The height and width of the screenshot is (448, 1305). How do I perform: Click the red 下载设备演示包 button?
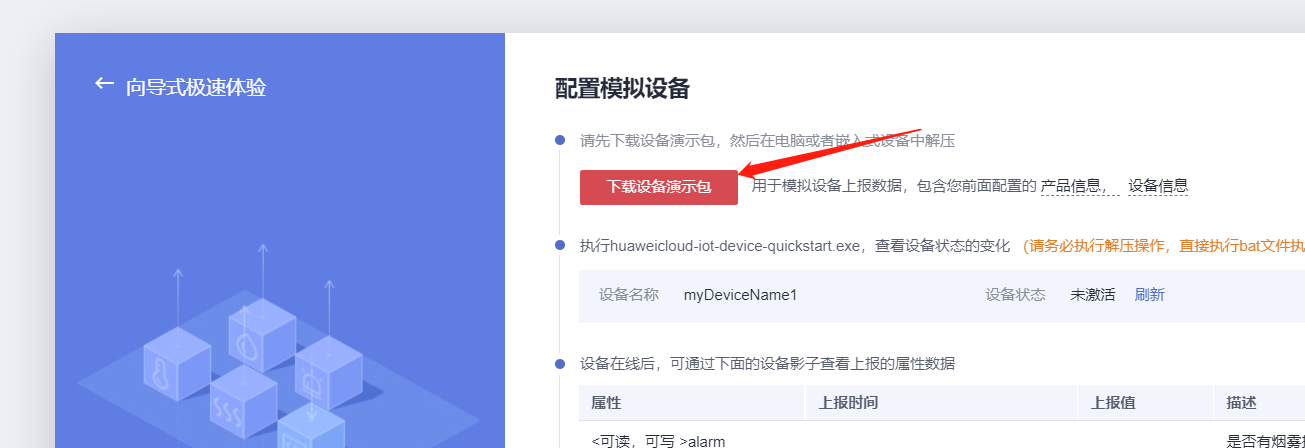(x=659, y=187)
